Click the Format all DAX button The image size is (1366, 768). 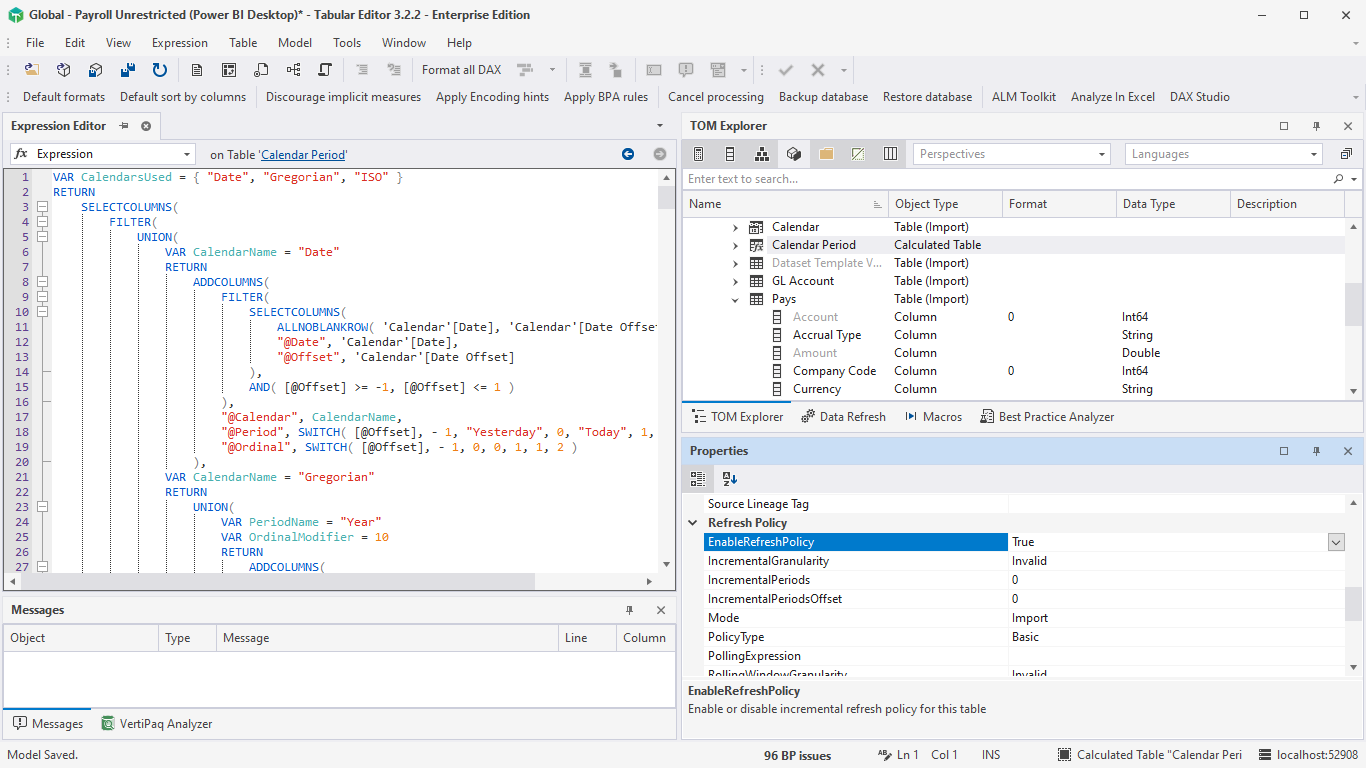point(461,70)
